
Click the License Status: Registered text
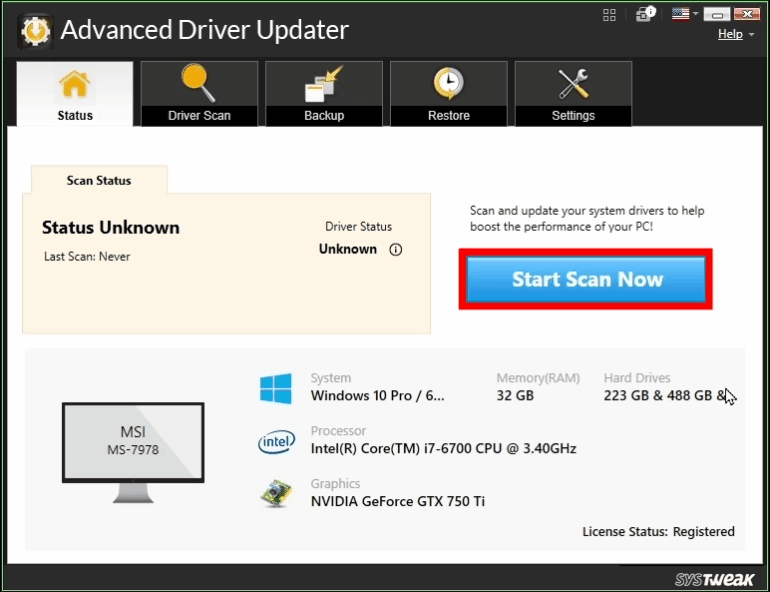point(658,532)
